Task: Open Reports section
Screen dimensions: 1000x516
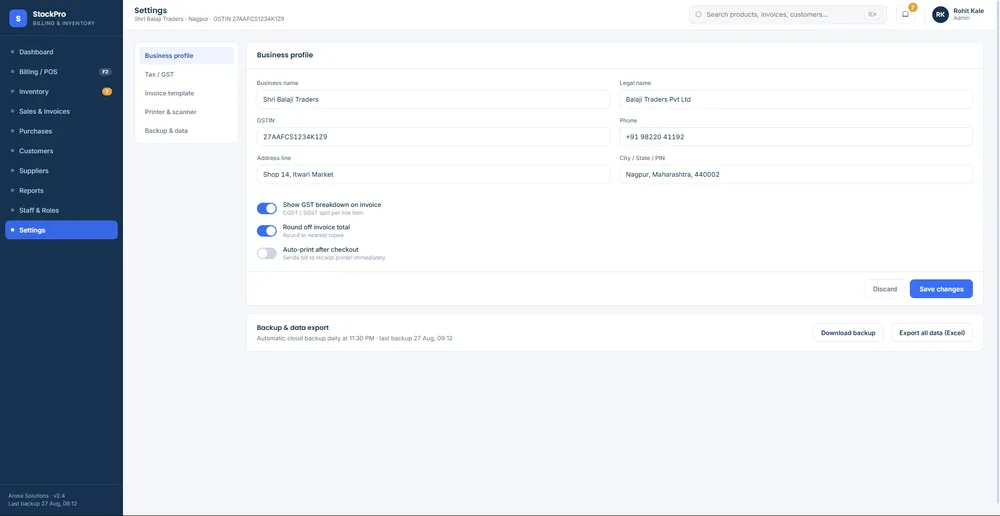Action: coord(61,190)
